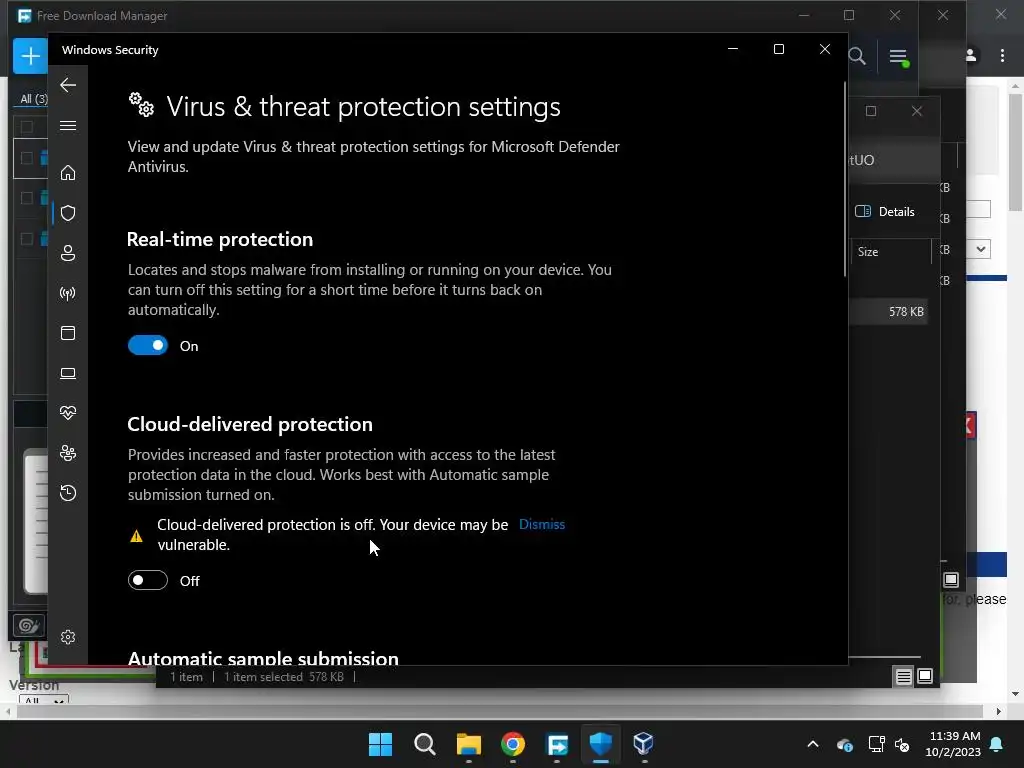This screenshot has height=768, width=1024.
Task: Open the Windows Security hamburger navigation menu
Action: pos(68,125)
